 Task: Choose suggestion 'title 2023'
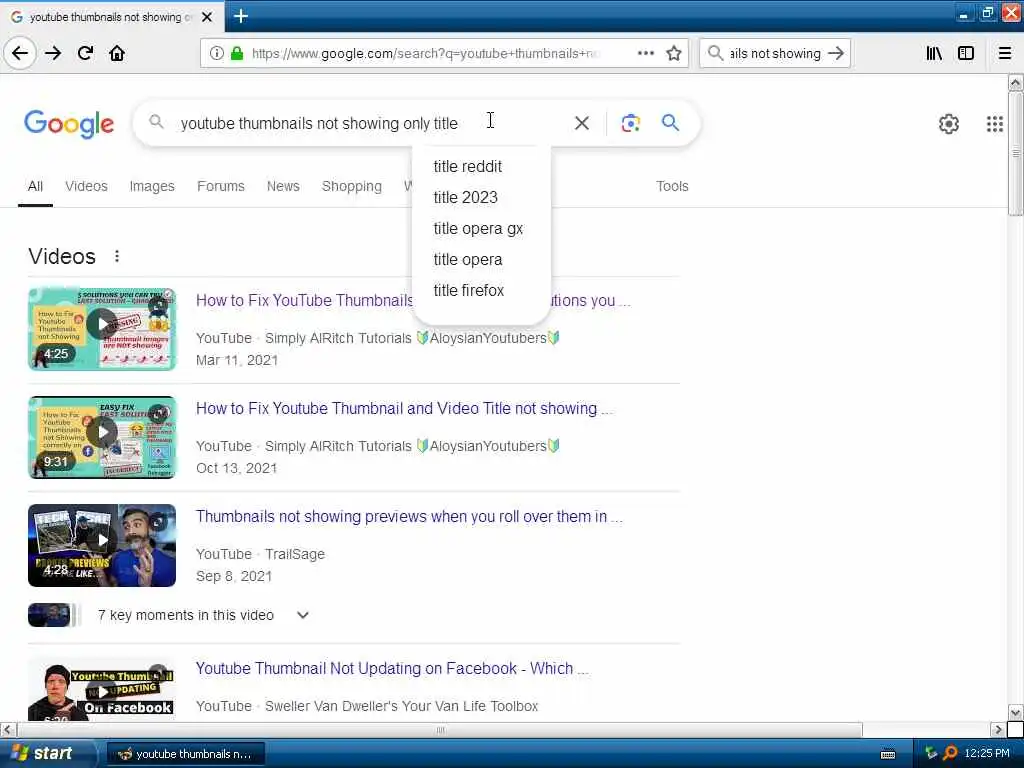pyautogui.click(x=482, y=197)
